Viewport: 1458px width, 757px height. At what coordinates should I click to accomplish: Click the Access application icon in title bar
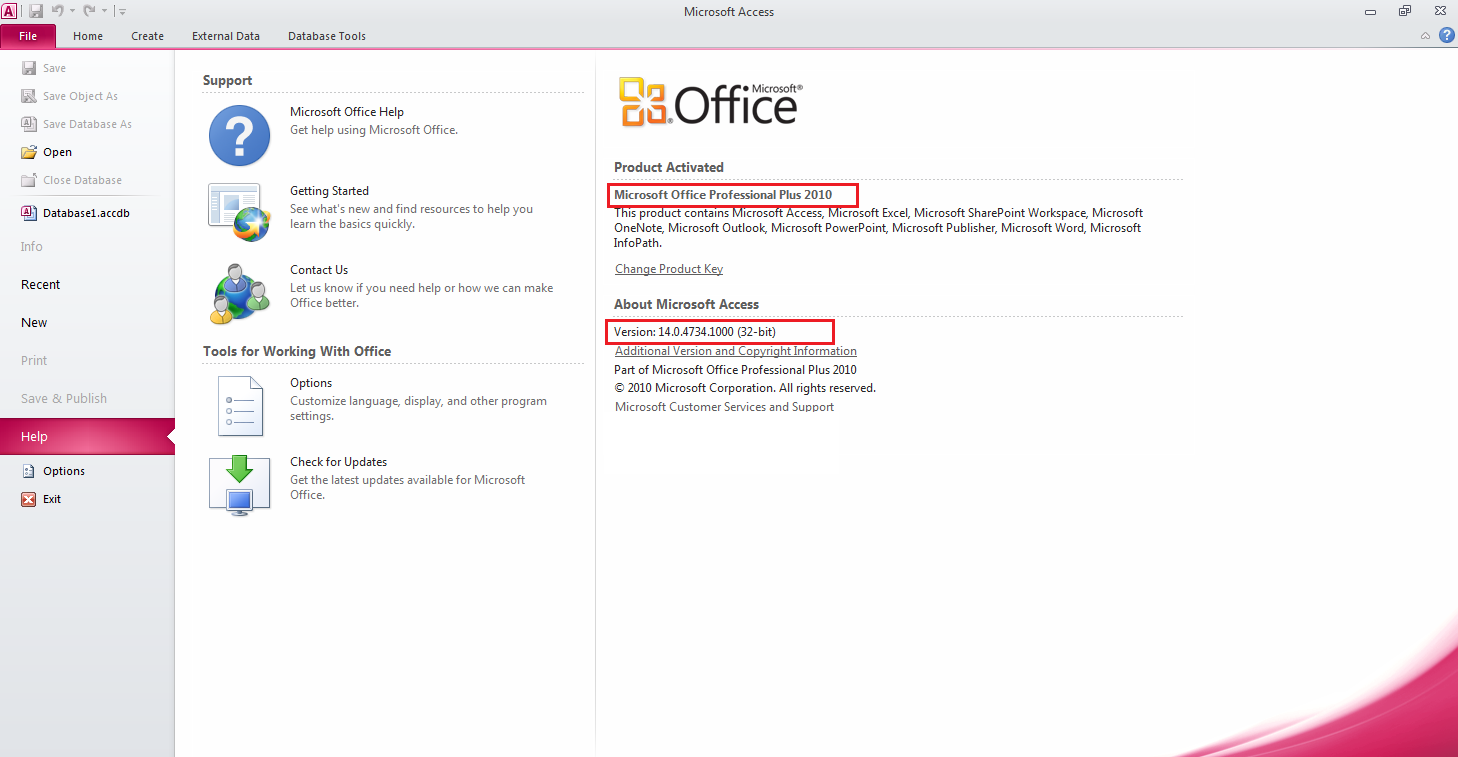pyautogui.click(x=9, y=10)
